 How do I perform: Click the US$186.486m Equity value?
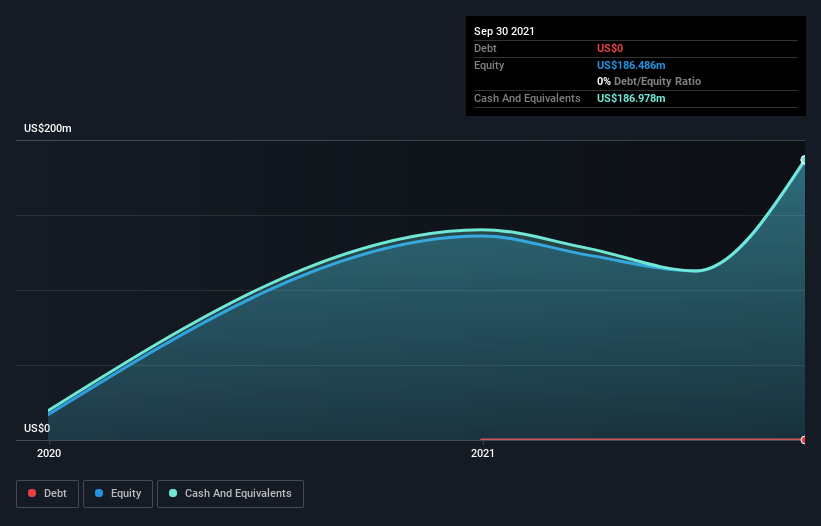(x=631, y=65)
